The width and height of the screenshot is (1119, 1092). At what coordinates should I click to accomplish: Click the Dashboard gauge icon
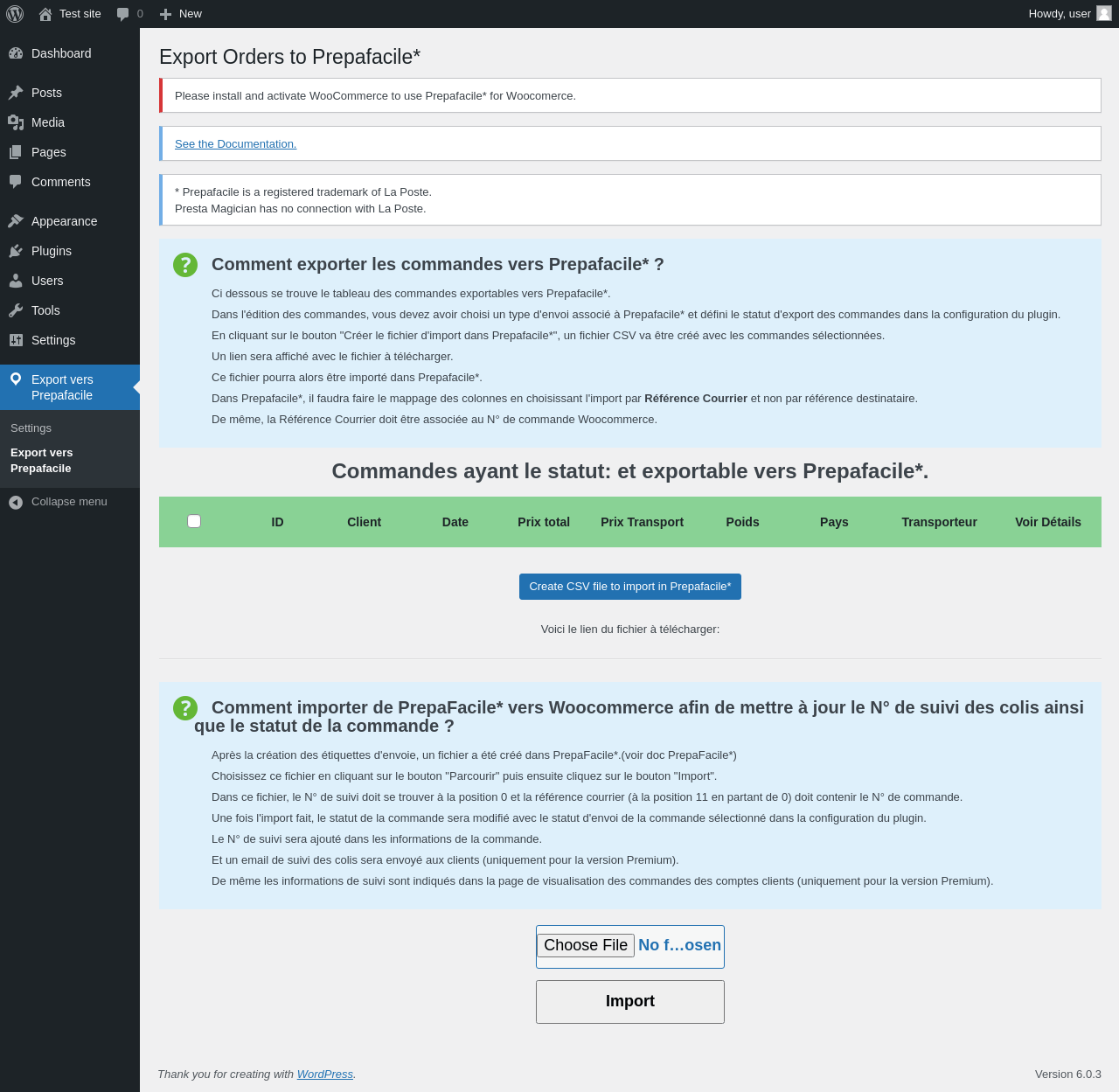tap(16, 53)
